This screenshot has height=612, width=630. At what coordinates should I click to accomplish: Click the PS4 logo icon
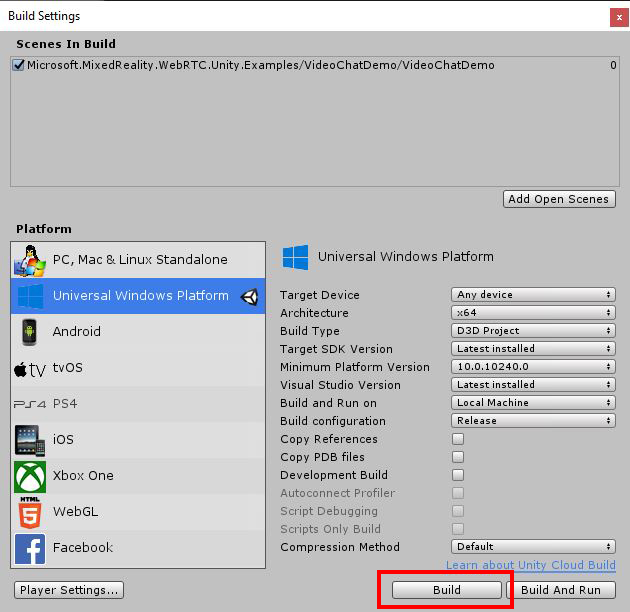[x=30, y=404]
